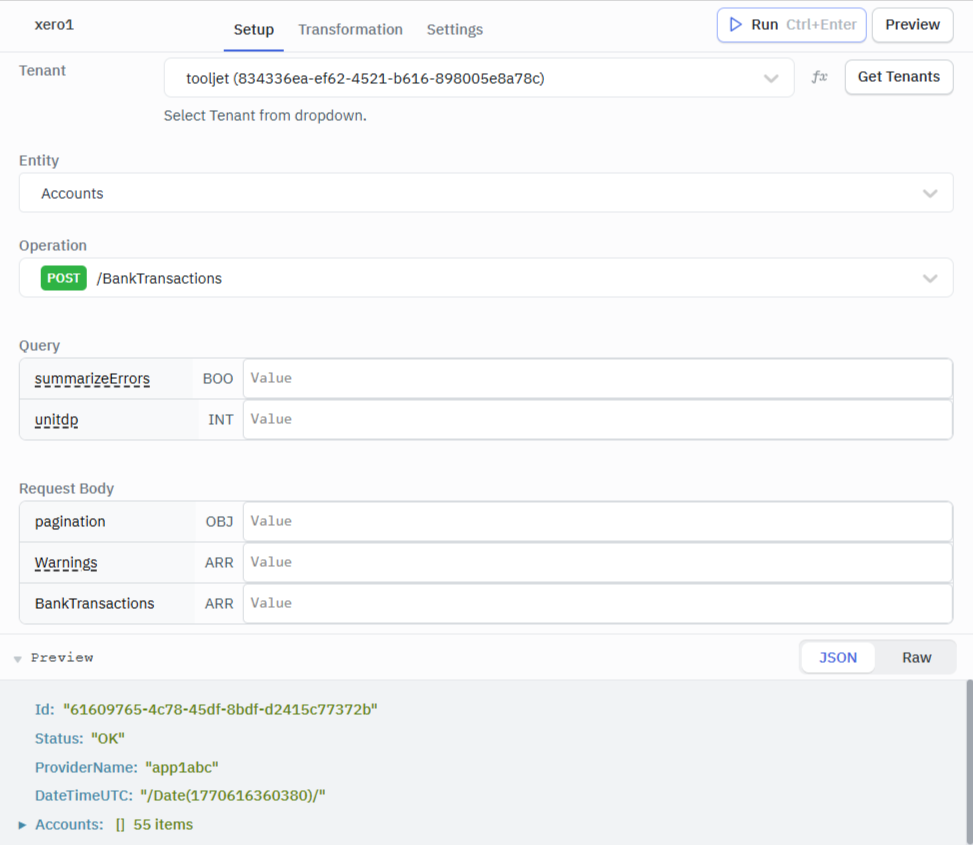Click the summarizeErrors value field

point(597,378)
